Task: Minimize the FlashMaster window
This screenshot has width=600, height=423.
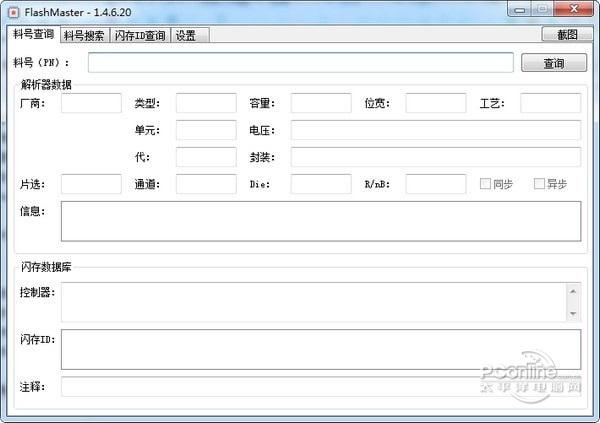Action: point(520,9)
